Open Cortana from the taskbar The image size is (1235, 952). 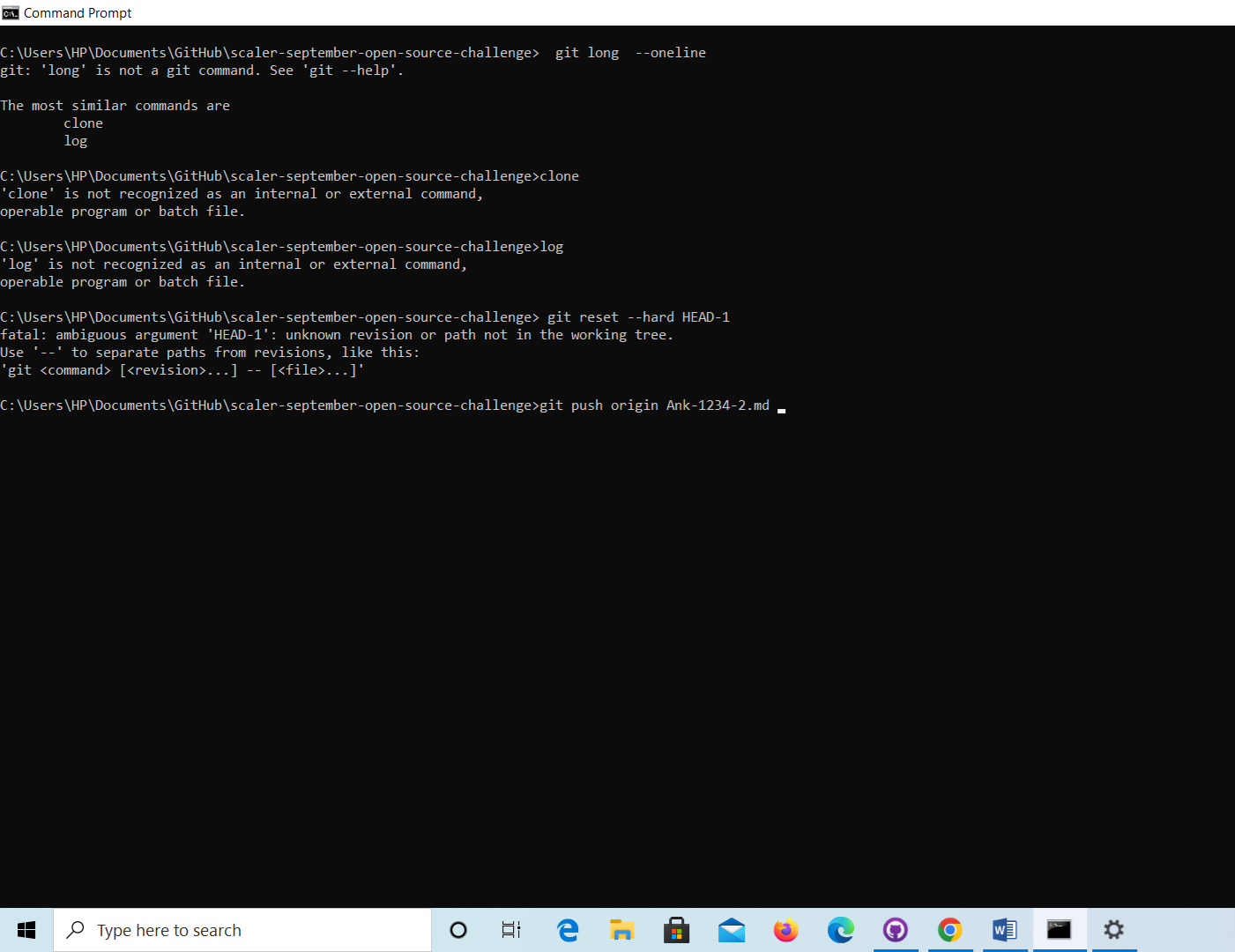pos(458,930)
